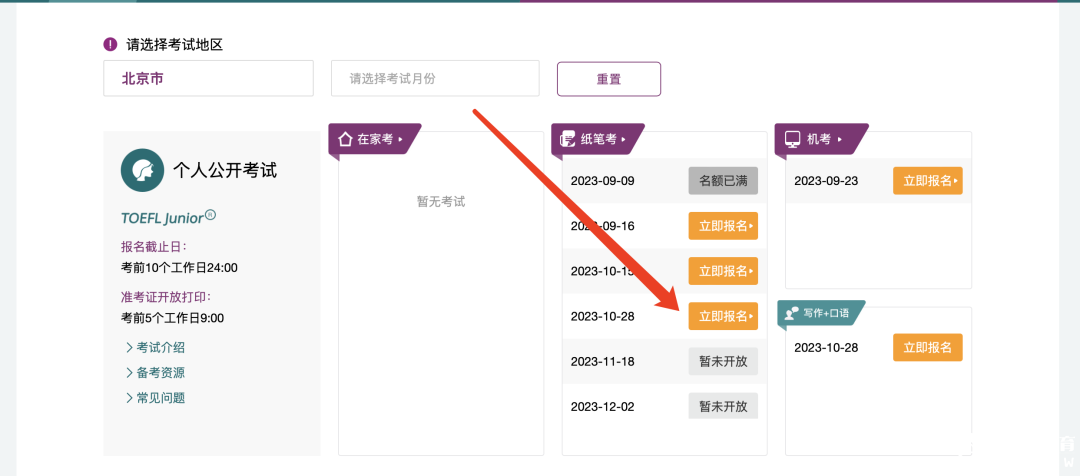Click the purple alert icon beside 请选择考试地区
The width and height of the screenshot is (1080, 476).
point(110,44)
